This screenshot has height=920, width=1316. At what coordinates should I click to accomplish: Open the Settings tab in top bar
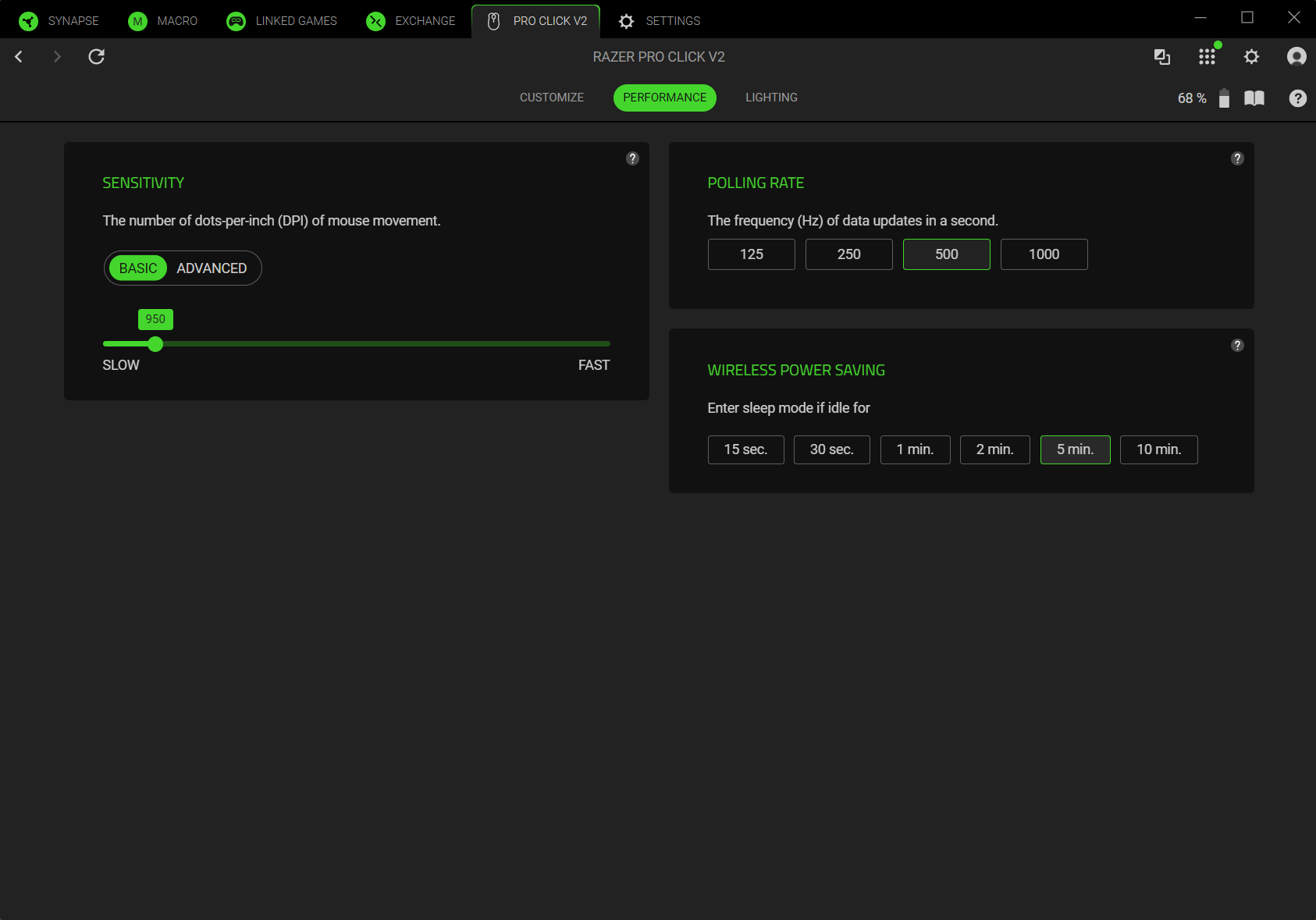pos(660,21)
